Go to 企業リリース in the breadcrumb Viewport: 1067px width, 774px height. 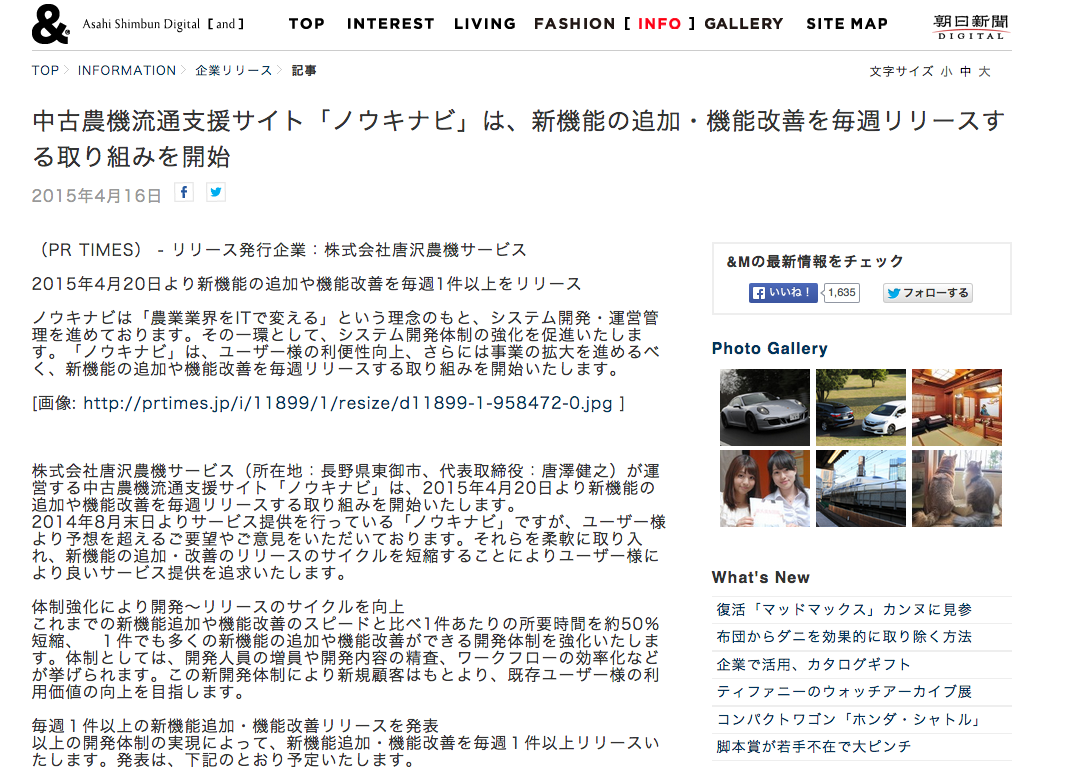(233, 71)
